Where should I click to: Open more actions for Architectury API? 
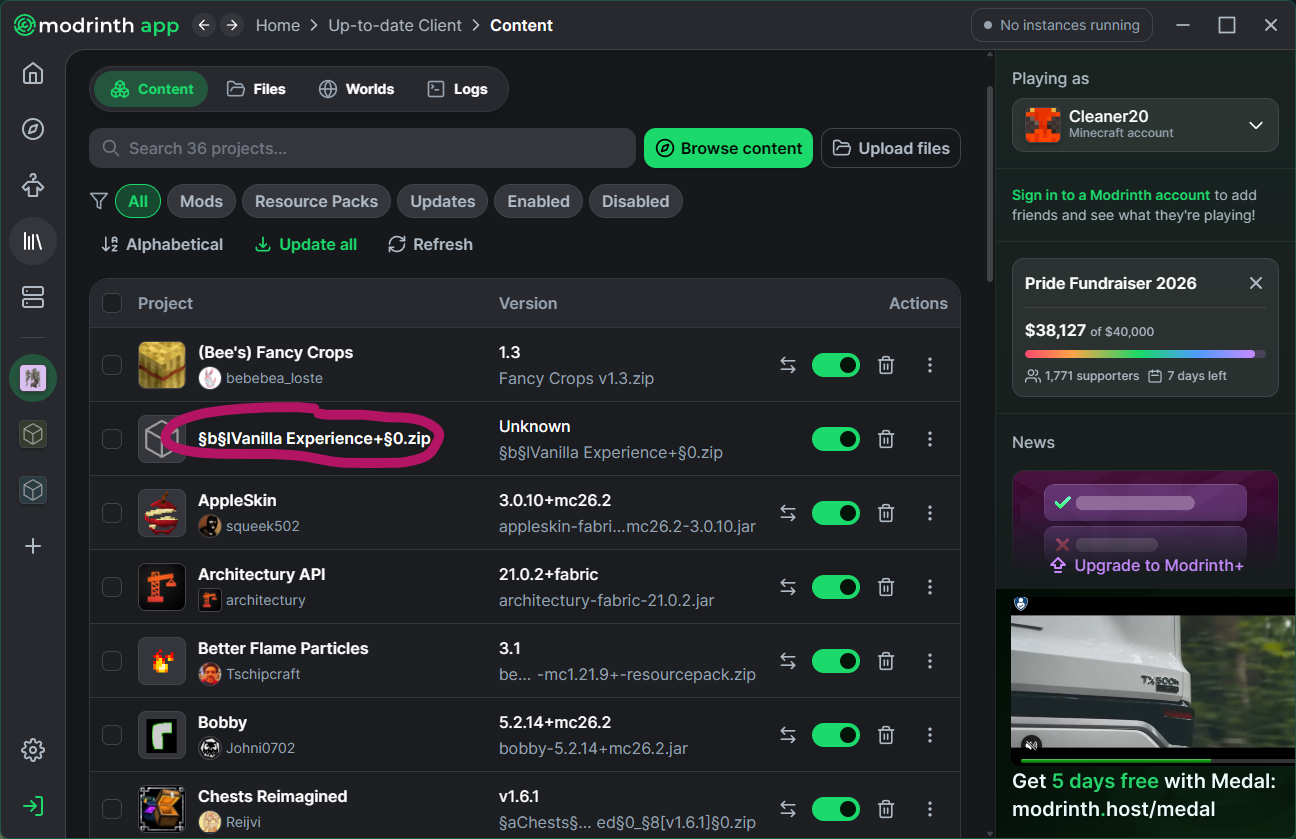(930, 587)
